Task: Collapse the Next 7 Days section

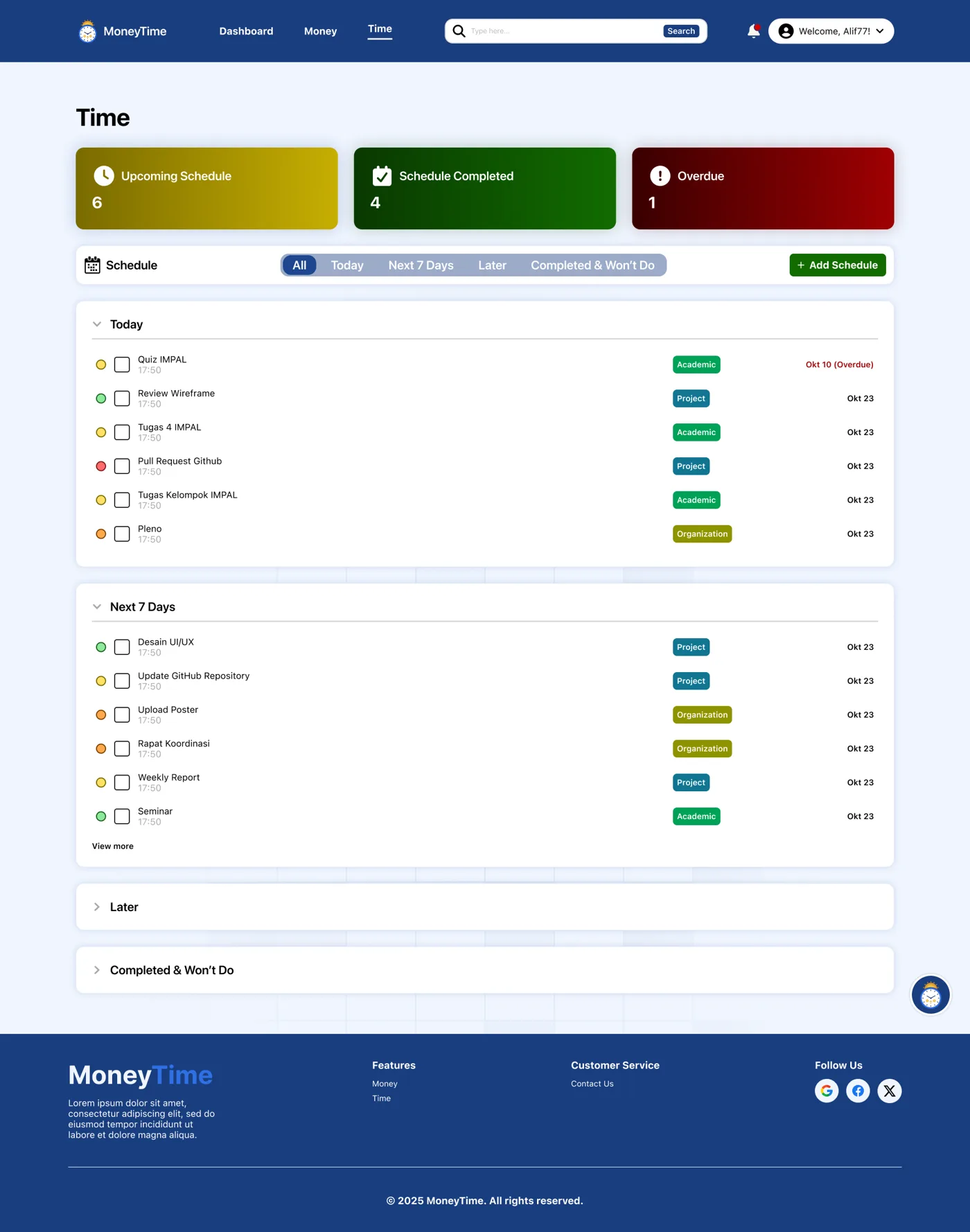Action: 97,607
